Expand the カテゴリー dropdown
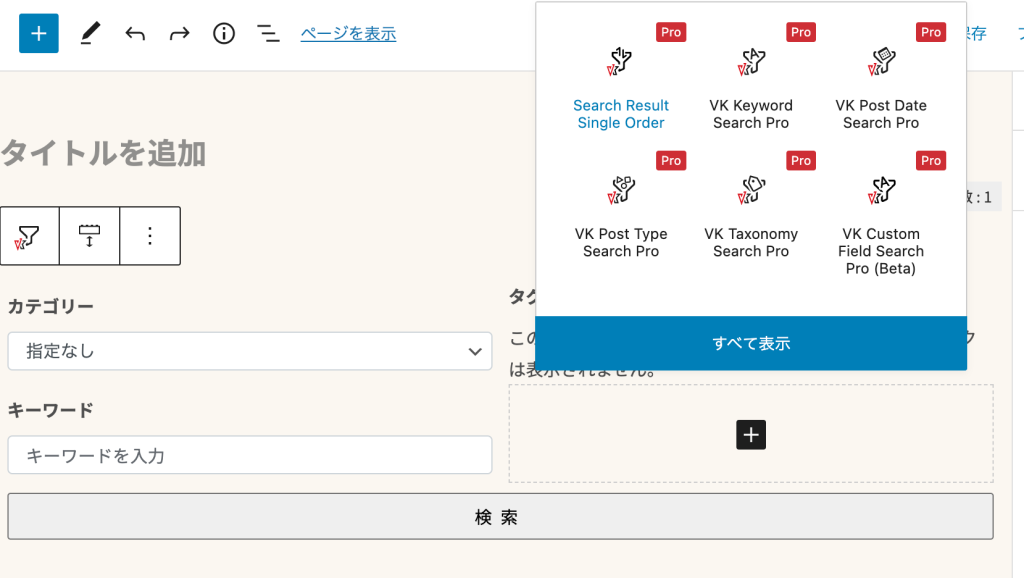The image size is (1024, 578). coord(249,351)
